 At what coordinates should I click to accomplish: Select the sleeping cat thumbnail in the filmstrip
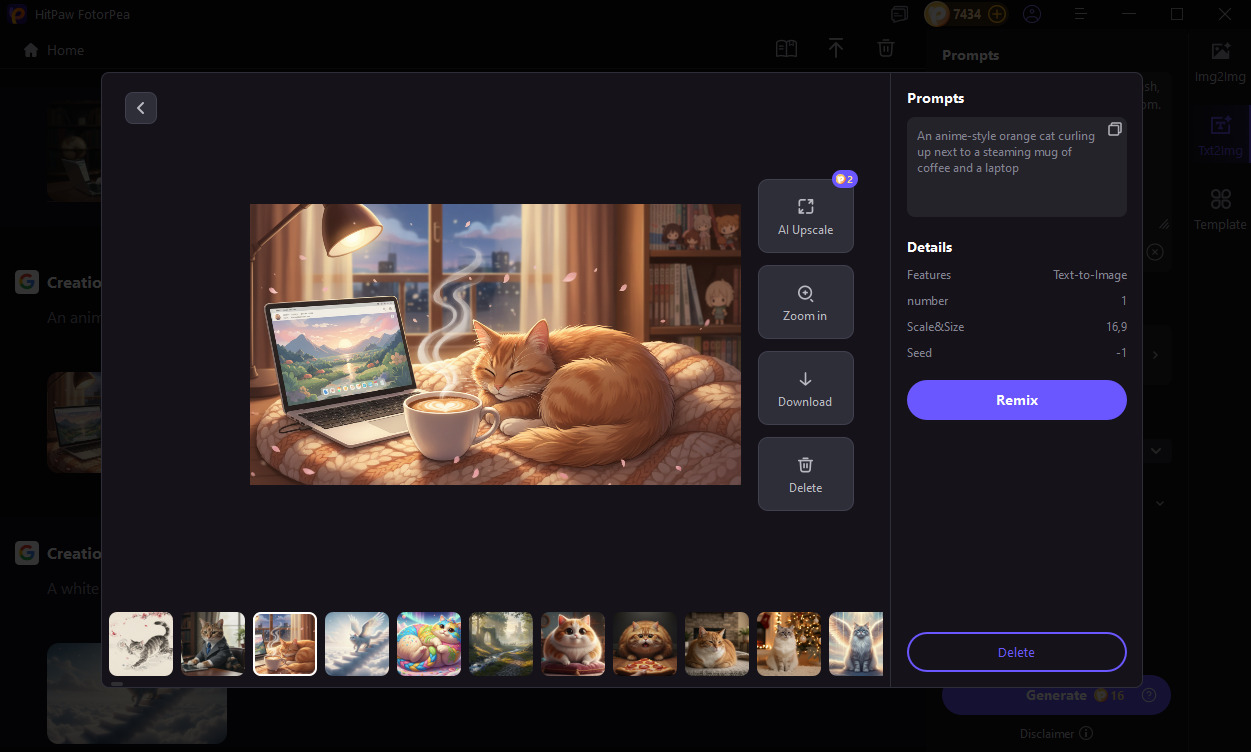(x=284, y=643)
